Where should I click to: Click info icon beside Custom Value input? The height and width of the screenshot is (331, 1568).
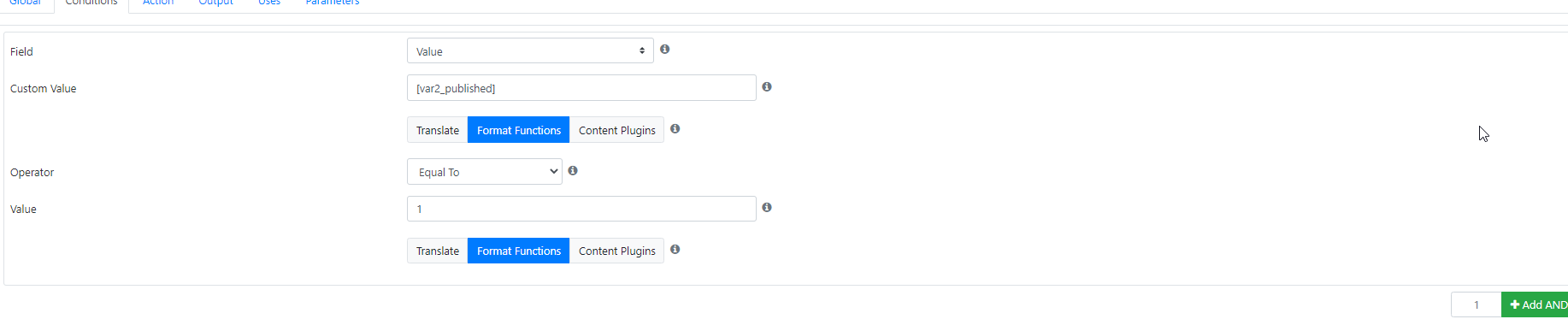tap(767, 87)
